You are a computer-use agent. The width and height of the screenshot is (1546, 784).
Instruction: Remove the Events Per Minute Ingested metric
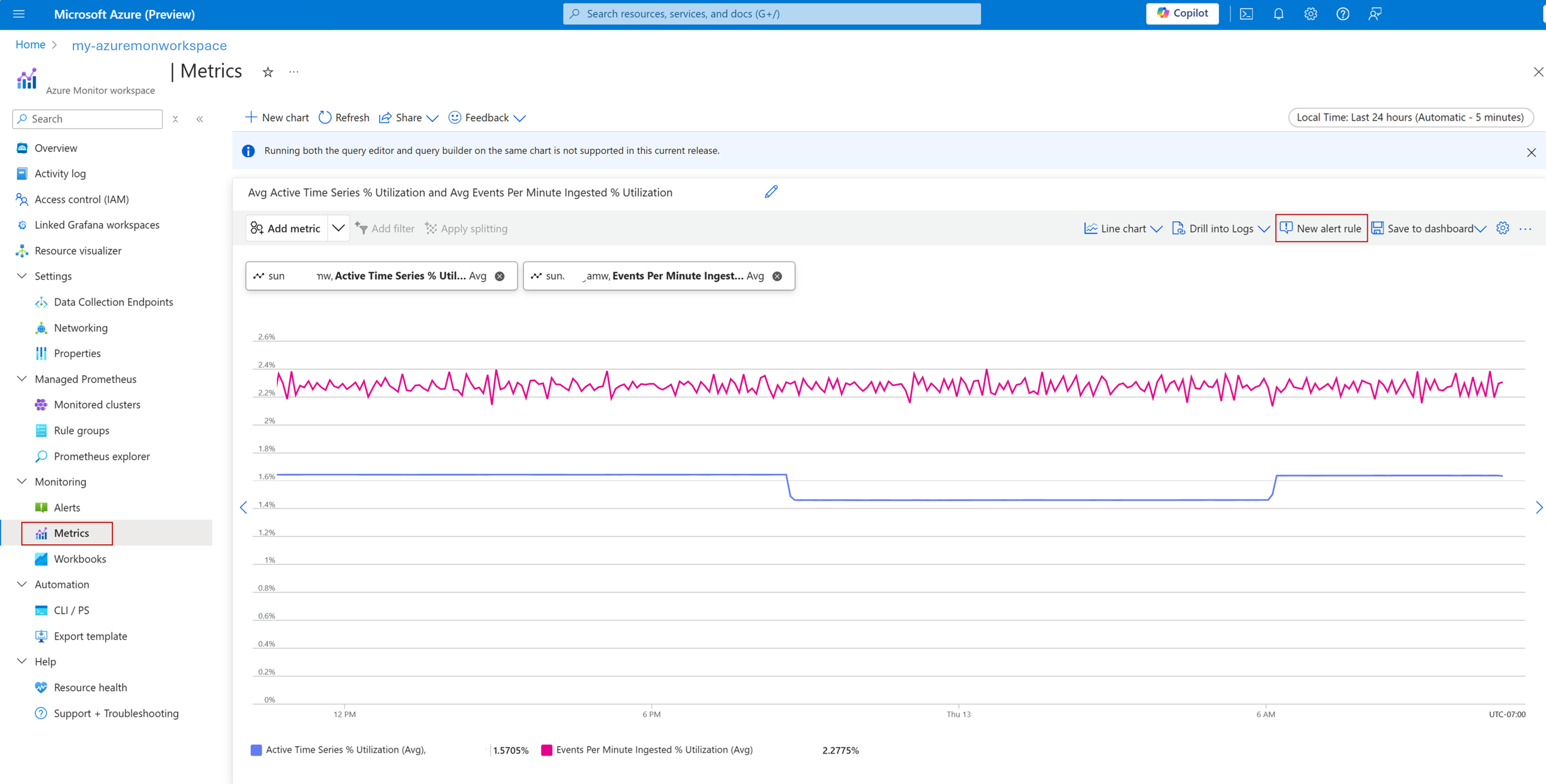[x=777, y=276]
